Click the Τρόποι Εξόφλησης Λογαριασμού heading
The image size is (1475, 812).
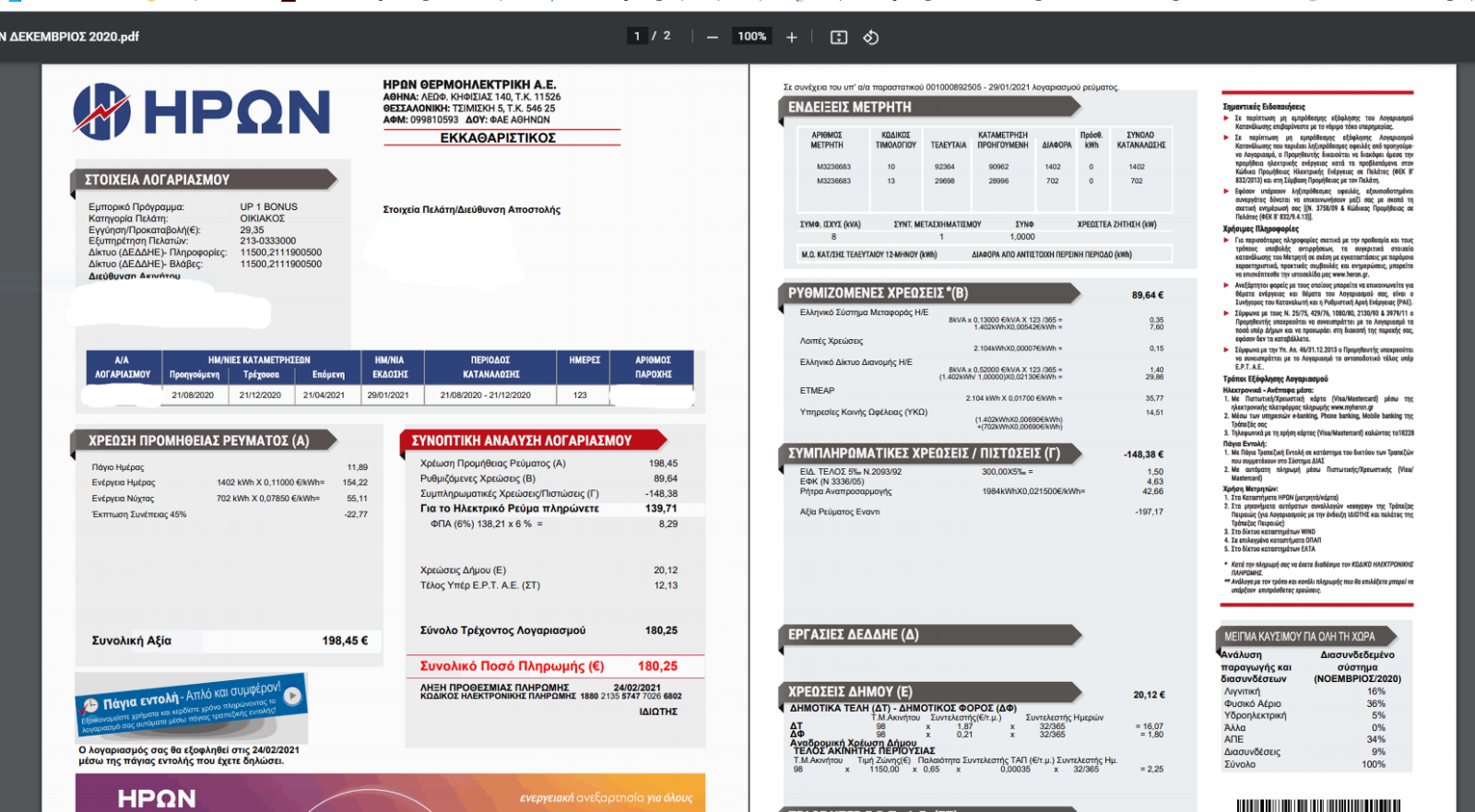pyautogui.click(x=1275, y=379)
